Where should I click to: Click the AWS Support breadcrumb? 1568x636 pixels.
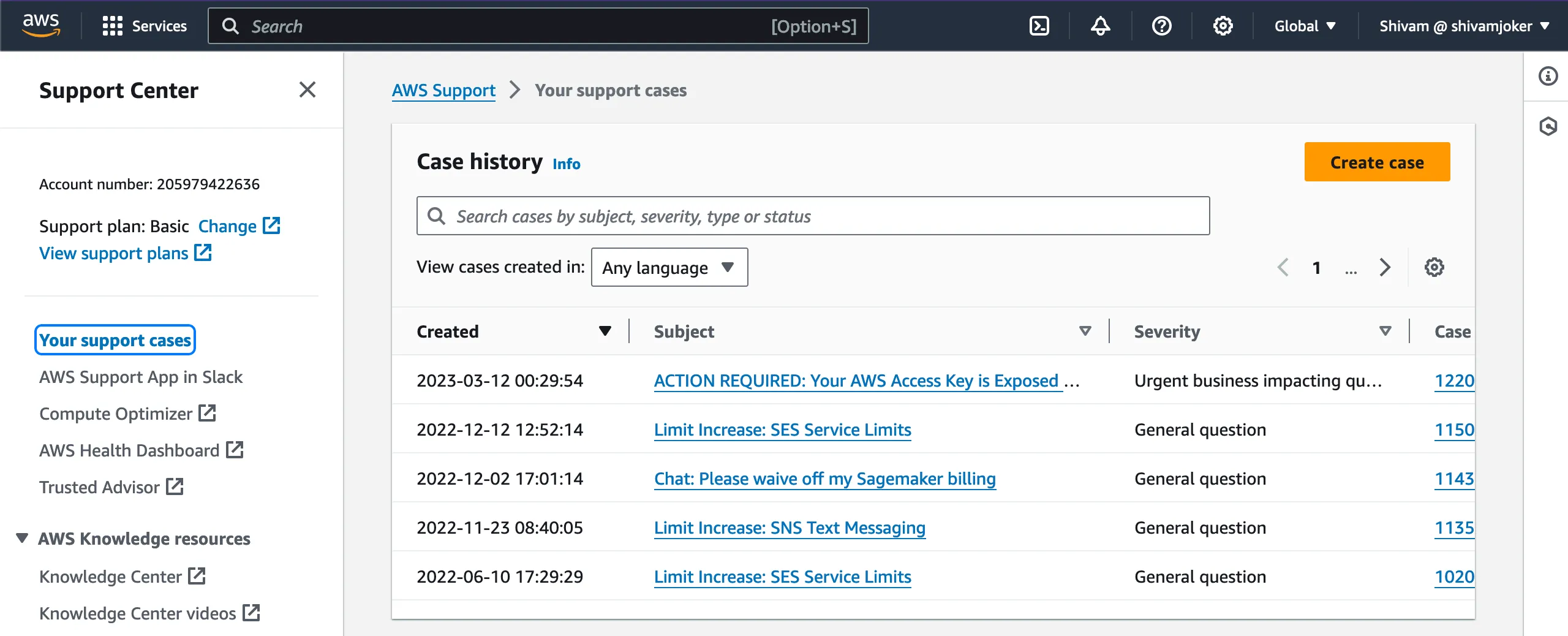[x=443, y=90]
